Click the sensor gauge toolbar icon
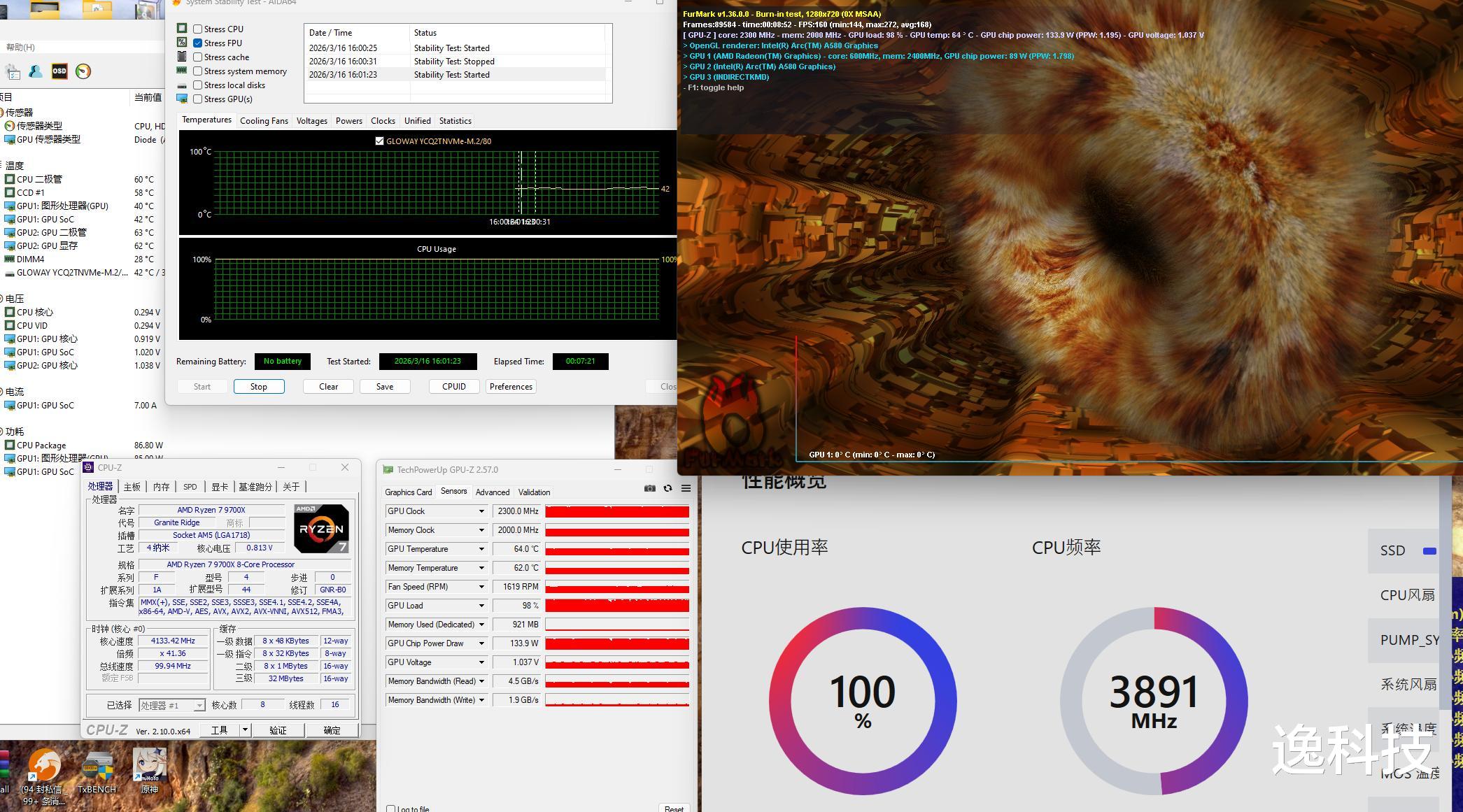The height and width of the screenshot is (812, 1463). click(x=83, y=71)
